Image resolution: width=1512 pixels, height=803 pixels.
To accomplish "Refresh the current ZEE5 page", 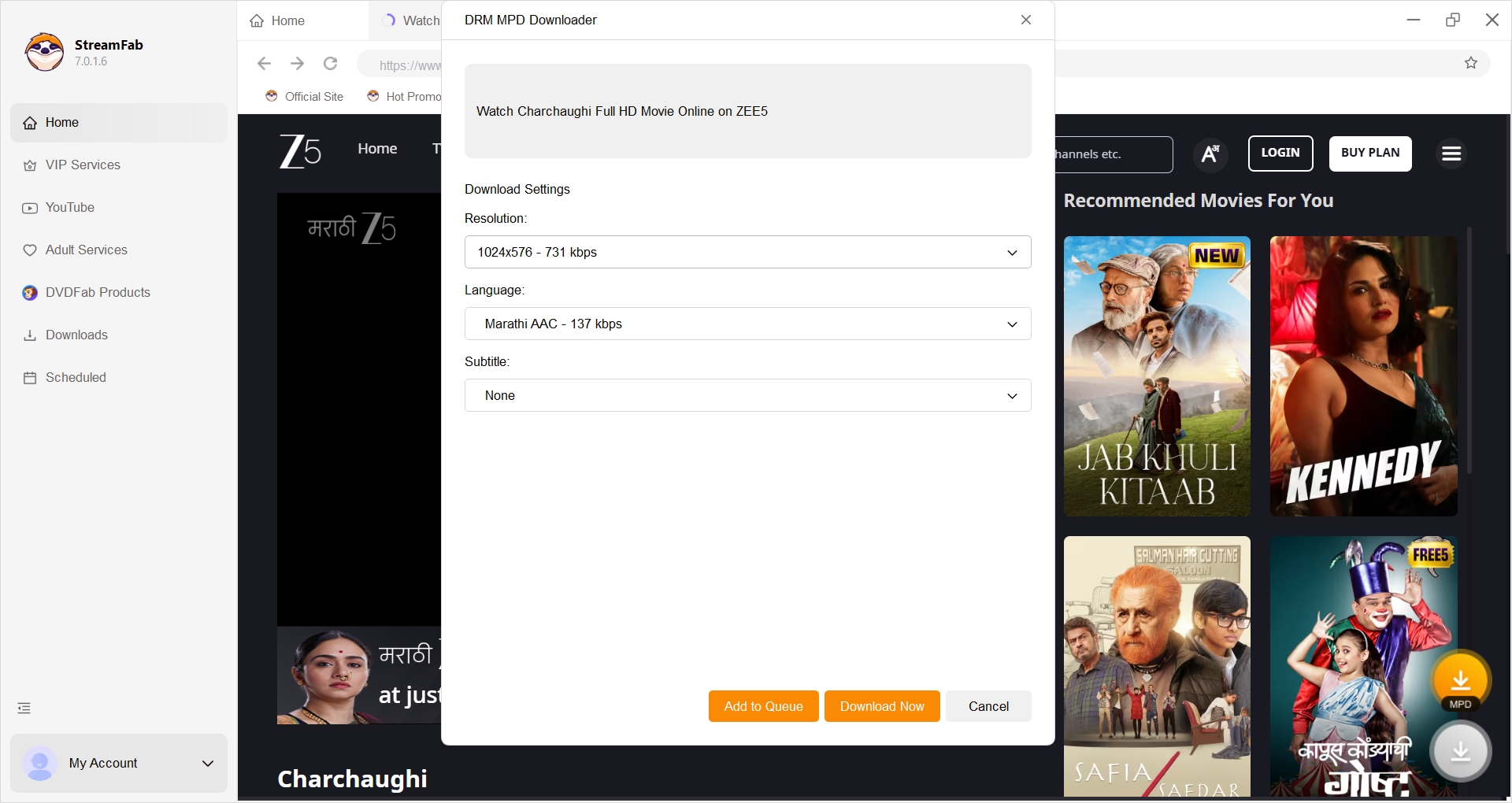I will click(x=330, y=64).
